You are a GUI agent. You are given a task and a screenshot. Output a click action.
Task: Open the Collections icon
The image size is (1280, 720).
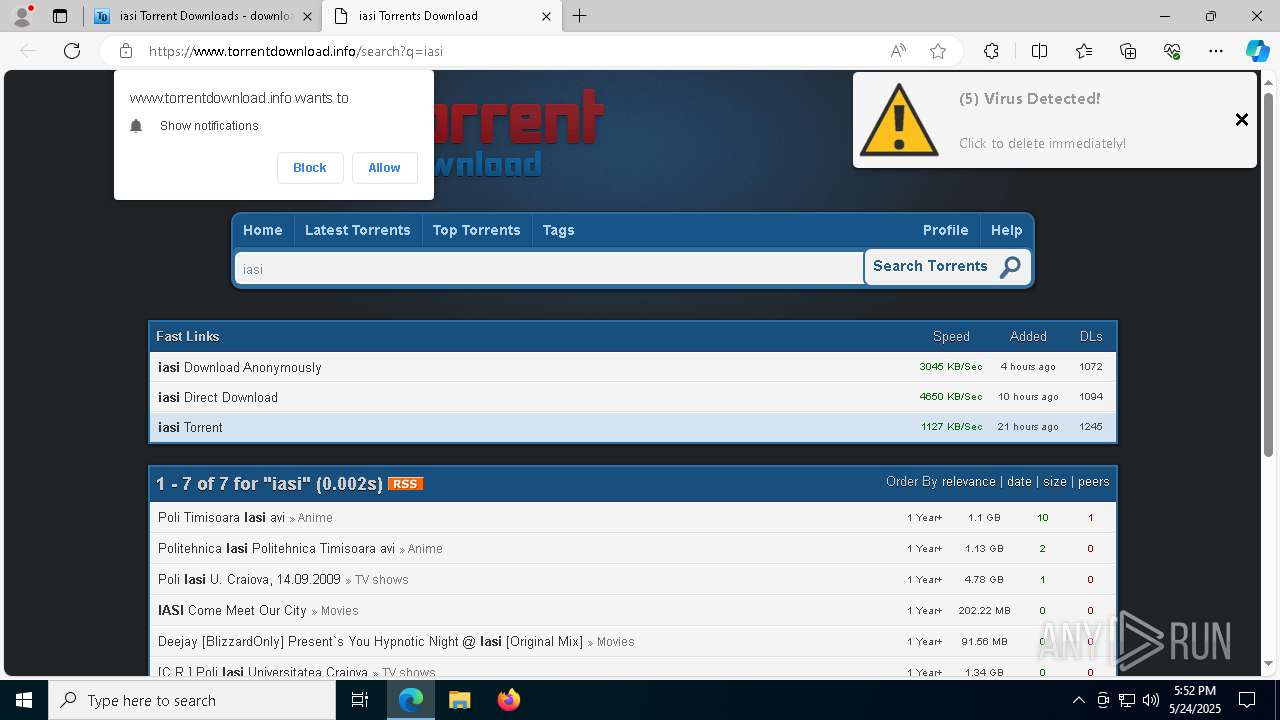pyautogui.click(x=1128, y=51)
